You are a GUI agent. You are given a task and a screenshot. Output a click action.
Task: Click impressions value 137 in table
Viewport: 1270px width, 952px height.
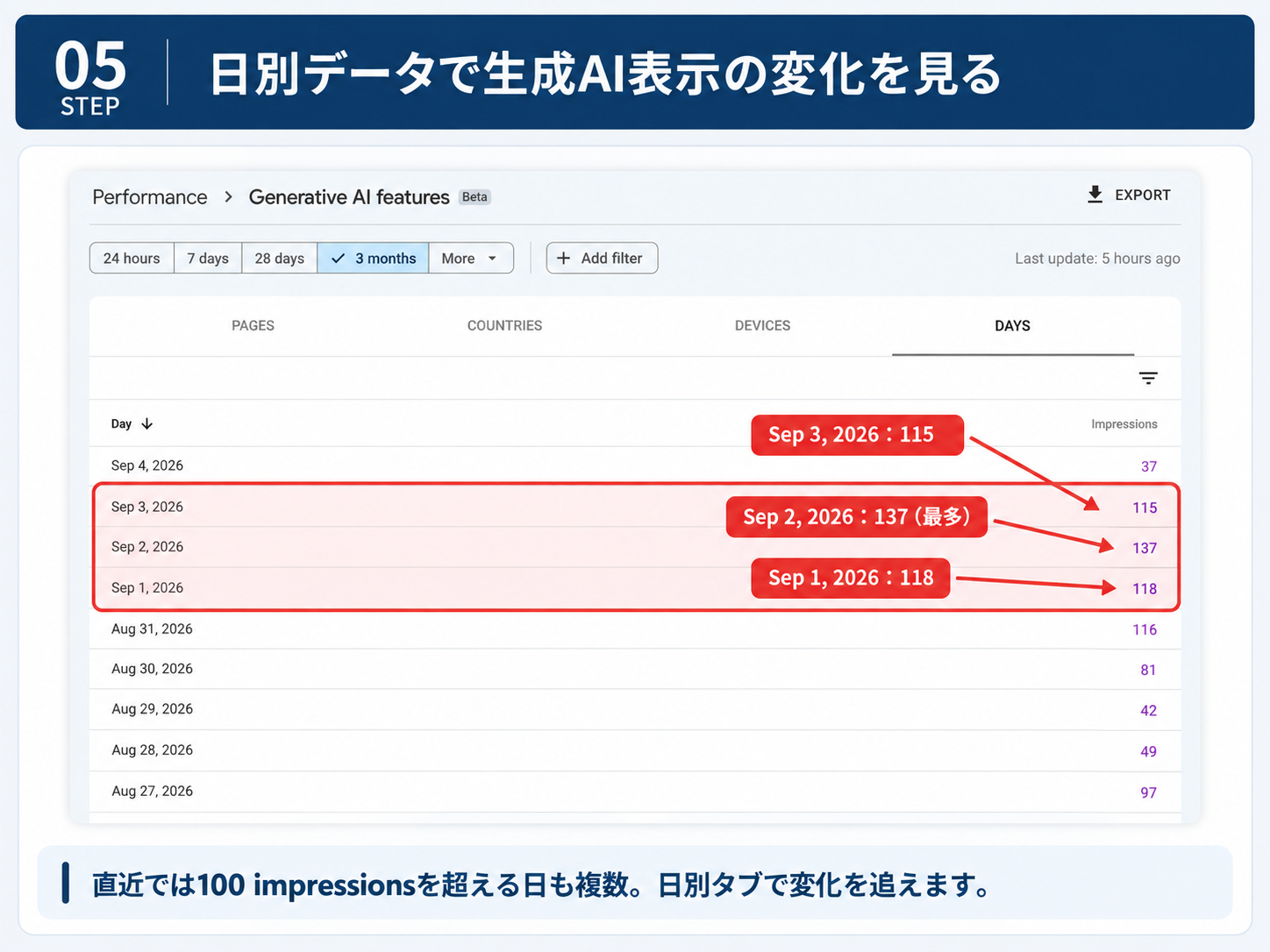pyautogui.click(x=1145, y=548)
